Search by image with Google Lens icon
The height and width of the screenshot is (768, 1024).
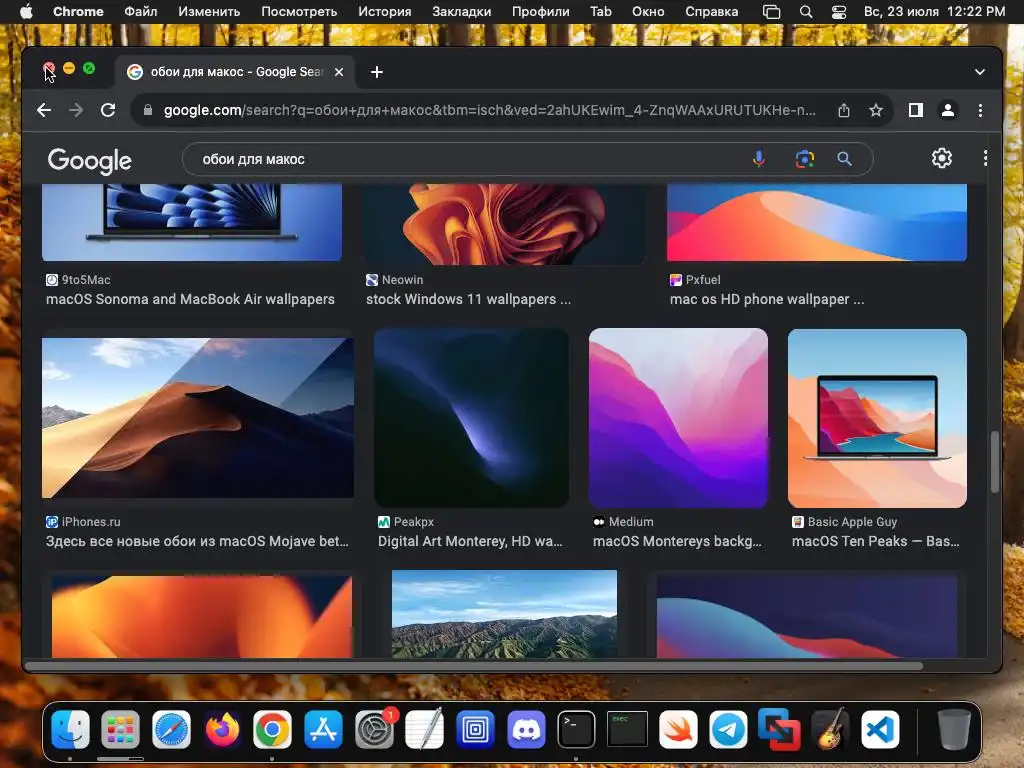[x=805, y=159]
